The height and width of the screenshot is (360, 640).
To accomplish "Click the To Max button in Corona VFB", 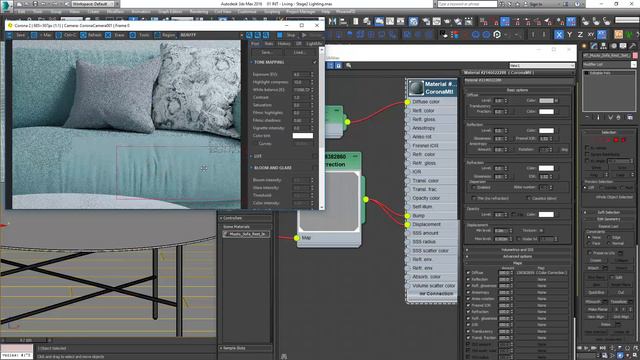I will [42, 36].
